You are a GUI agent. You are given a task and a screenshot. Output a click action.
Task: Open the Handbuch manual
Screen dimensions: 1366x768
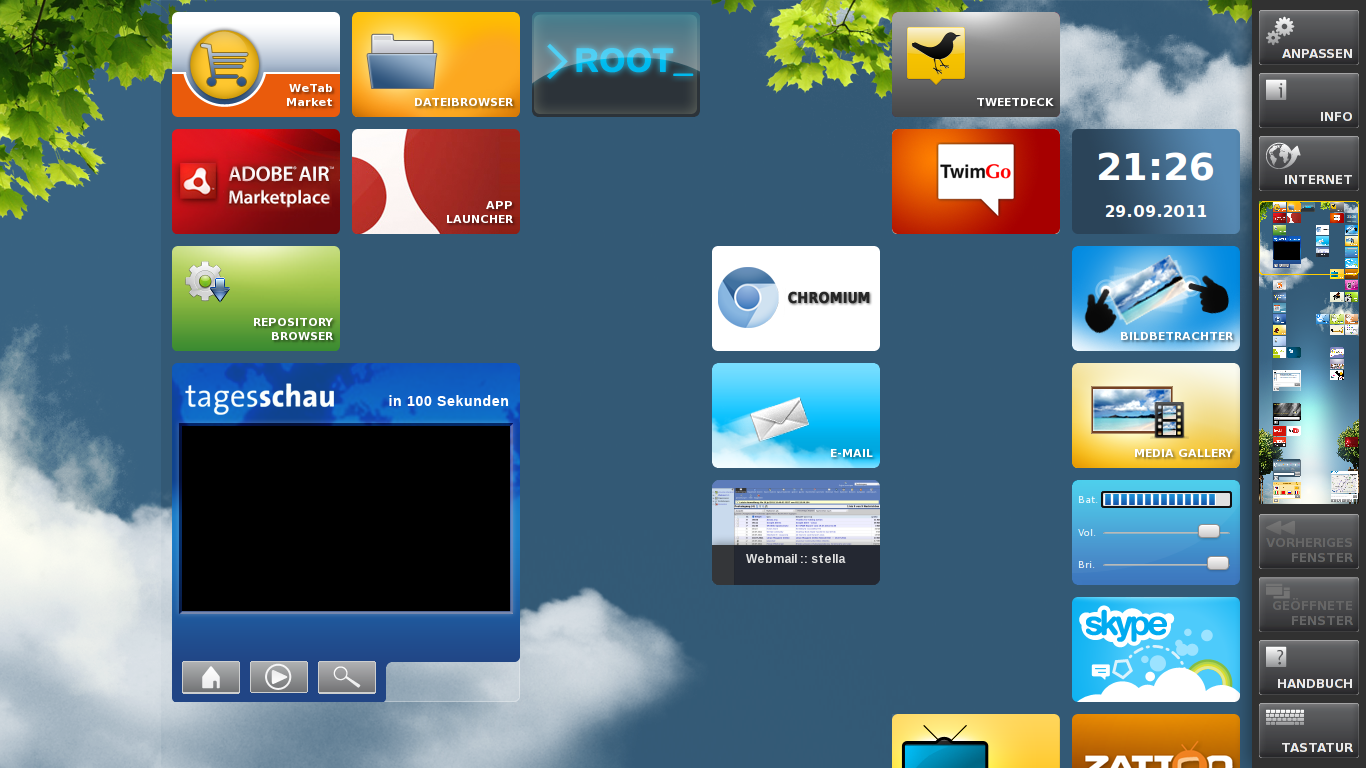pyautogui.click(x=1309, y=668)
